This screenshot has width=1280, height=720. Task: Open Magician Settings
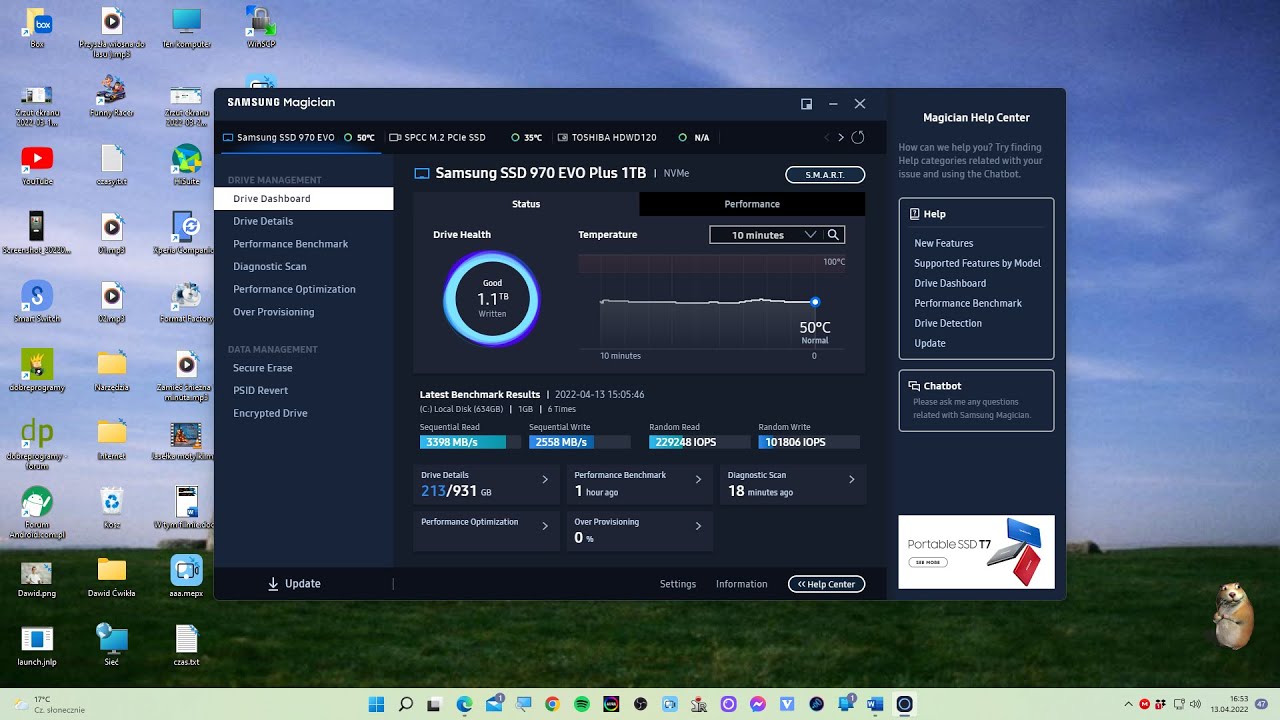pos(678,584)
